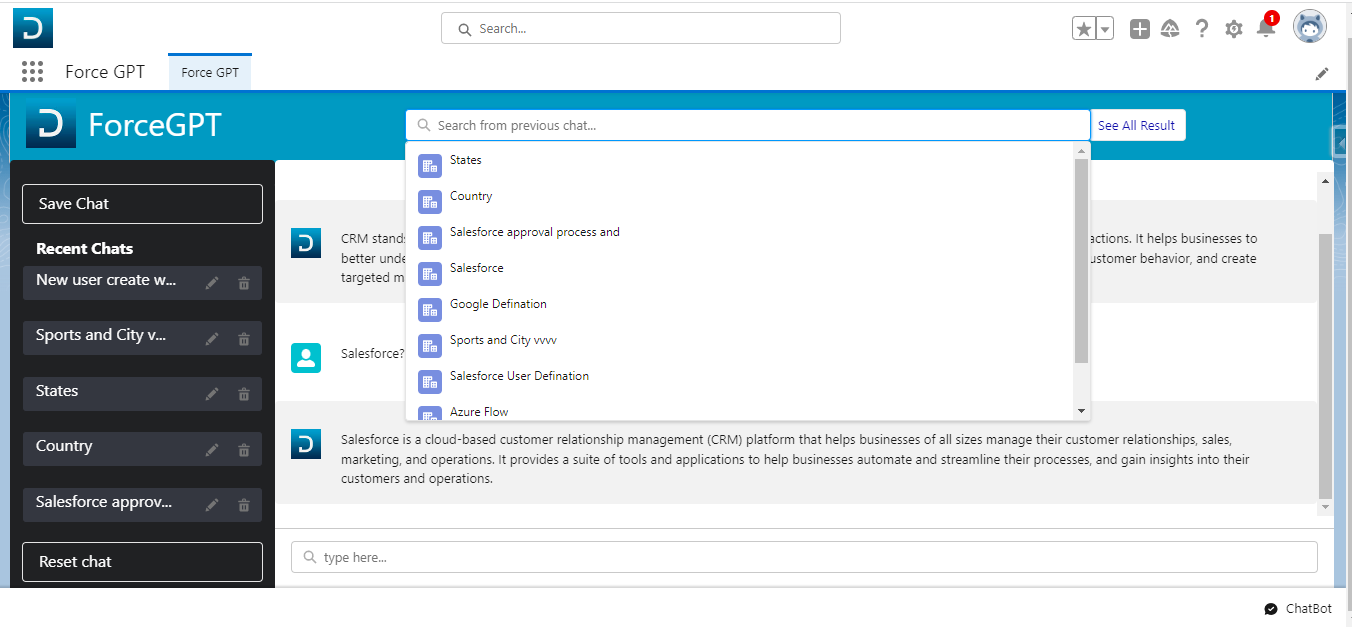Screen dimensions: 1352x627
Task: Click the favorites star icon
Action: [x=1084, y=29]
